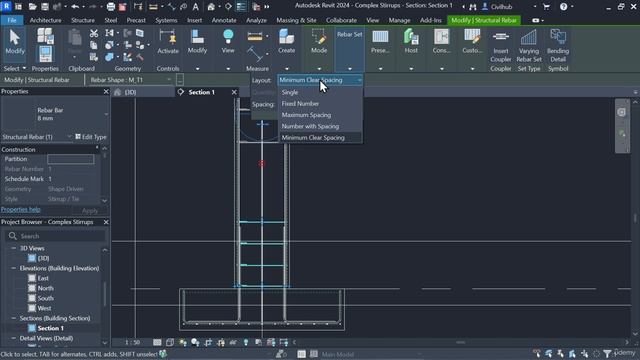
Task: Open the View lightbulb tool
Action: 228,42
